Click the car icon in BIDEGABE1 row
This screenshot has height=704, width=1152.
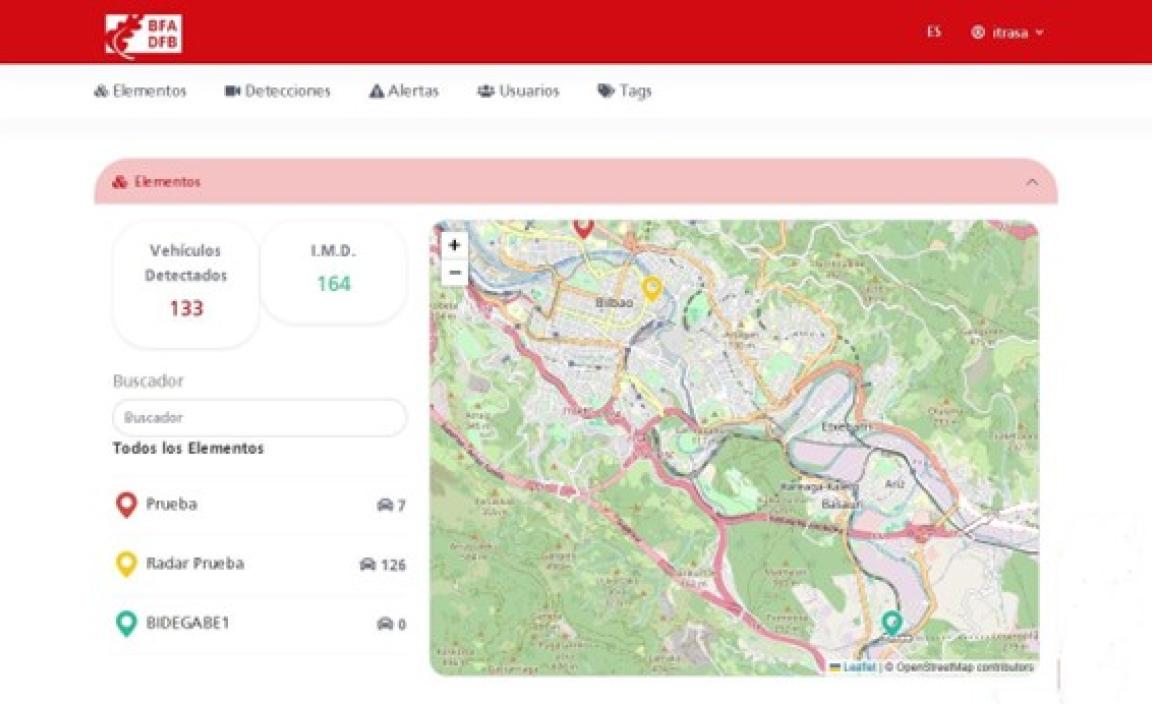tap(385, 624)
